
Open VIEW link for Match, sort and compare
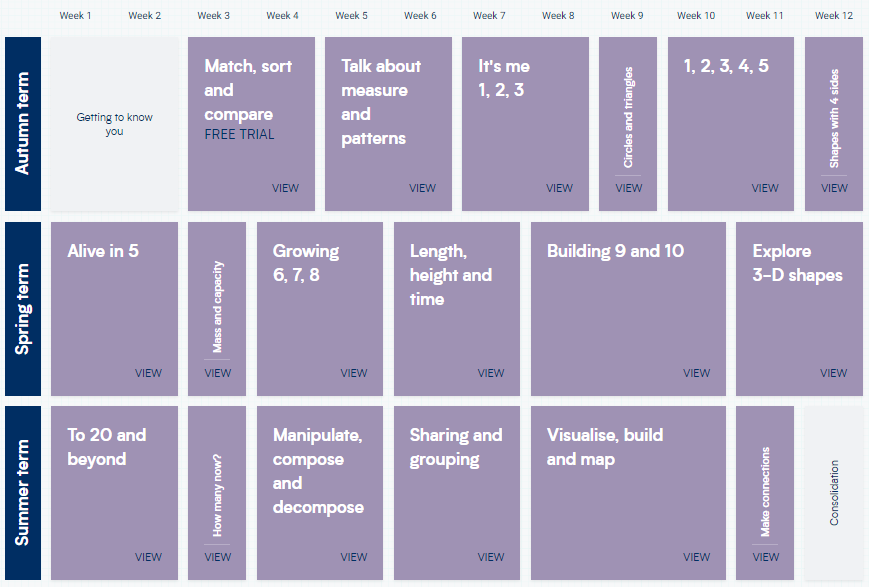tap(285, 188)
